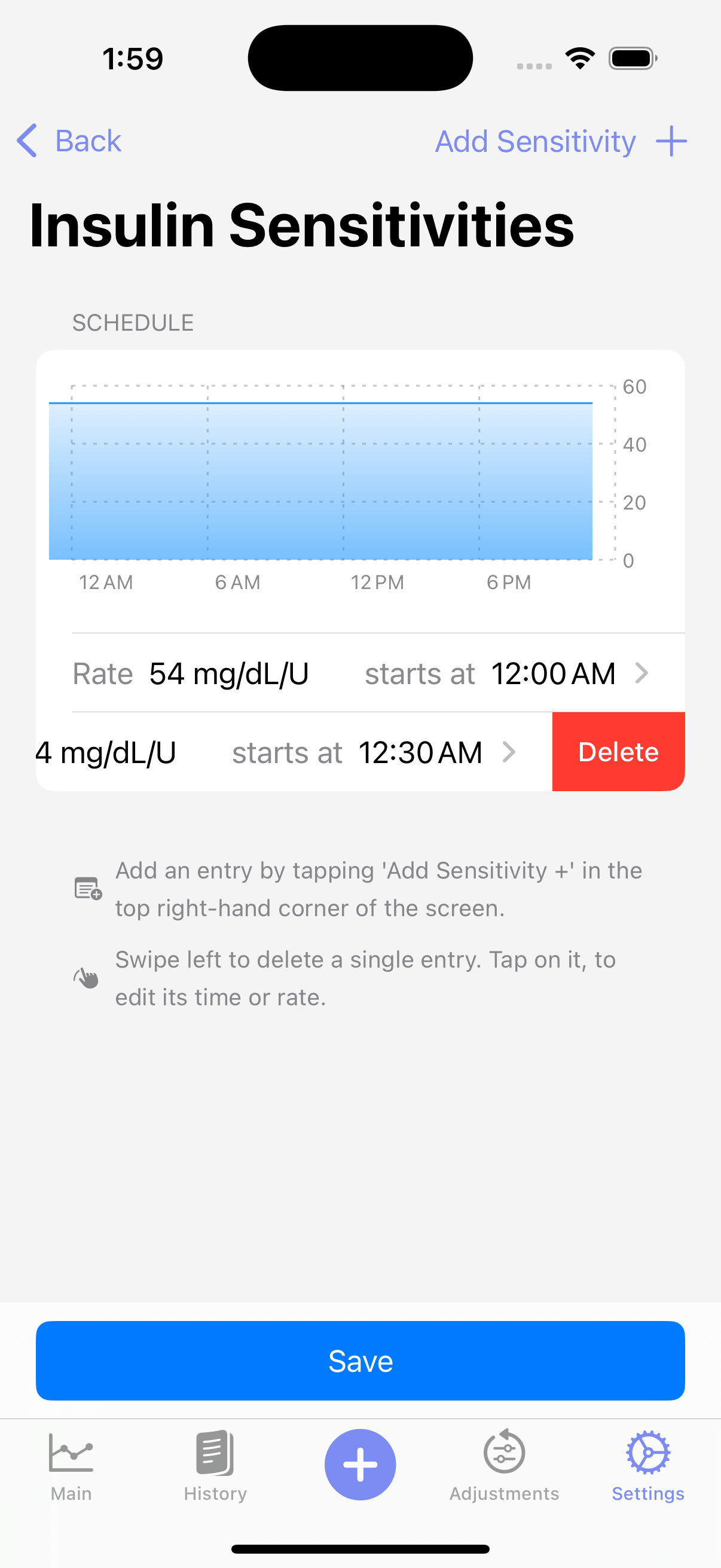Tap the Back text link
721x1568 pixels.
[x=88, y=141]
